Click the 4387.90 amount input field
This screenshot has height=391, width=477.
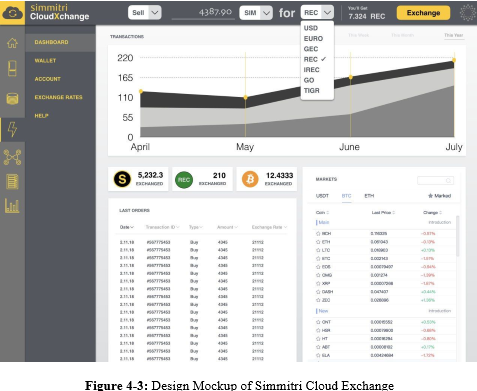[203, 12]
